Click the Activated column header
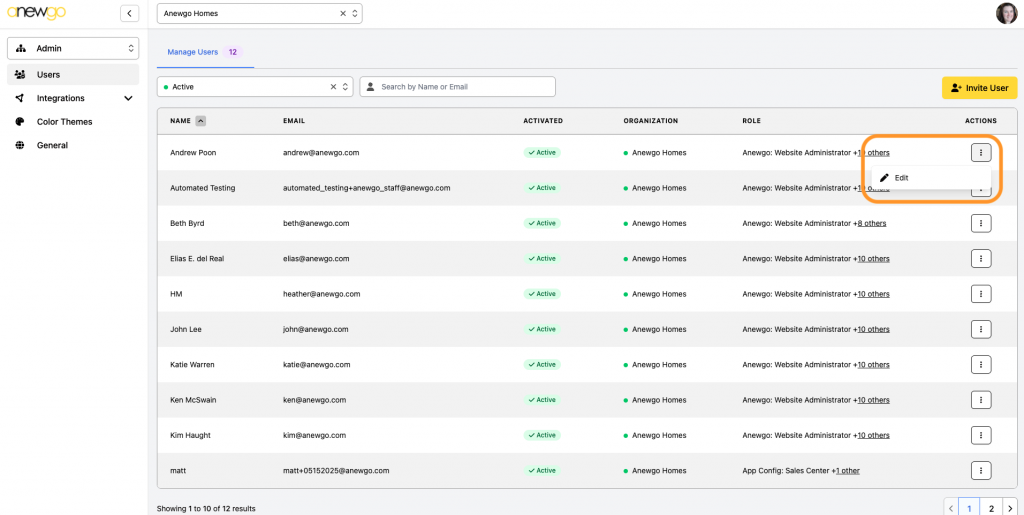1024x515 pixels. point(543,121)
